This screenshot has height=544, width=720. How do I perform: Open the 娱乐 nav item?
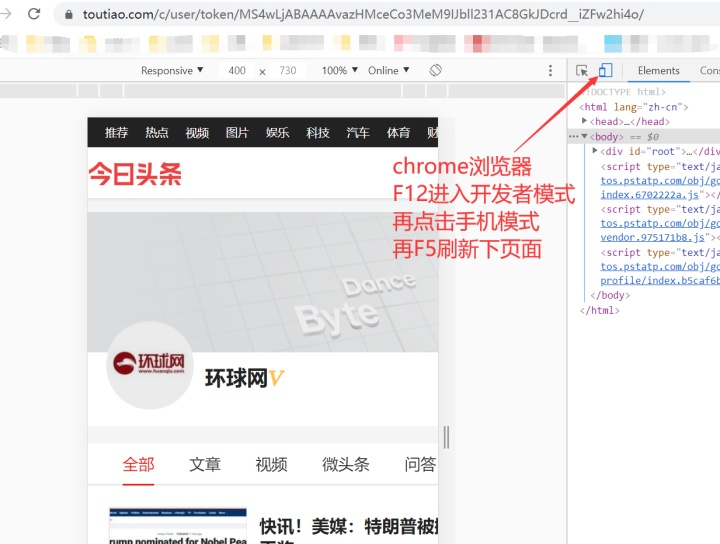point(277,133)
